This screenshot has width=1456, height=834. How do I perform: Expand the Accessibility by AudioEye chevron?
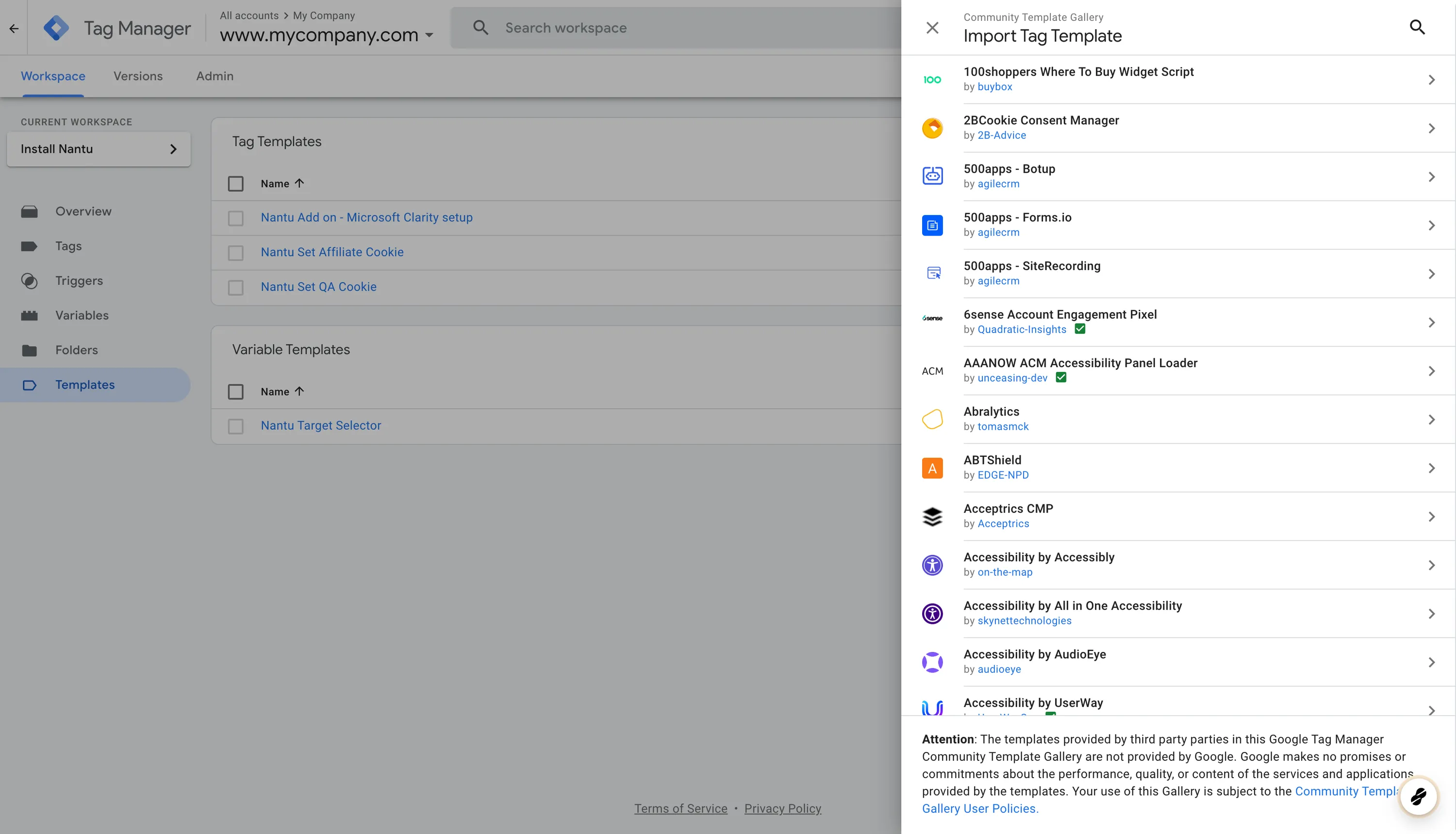coord(1431,663)
